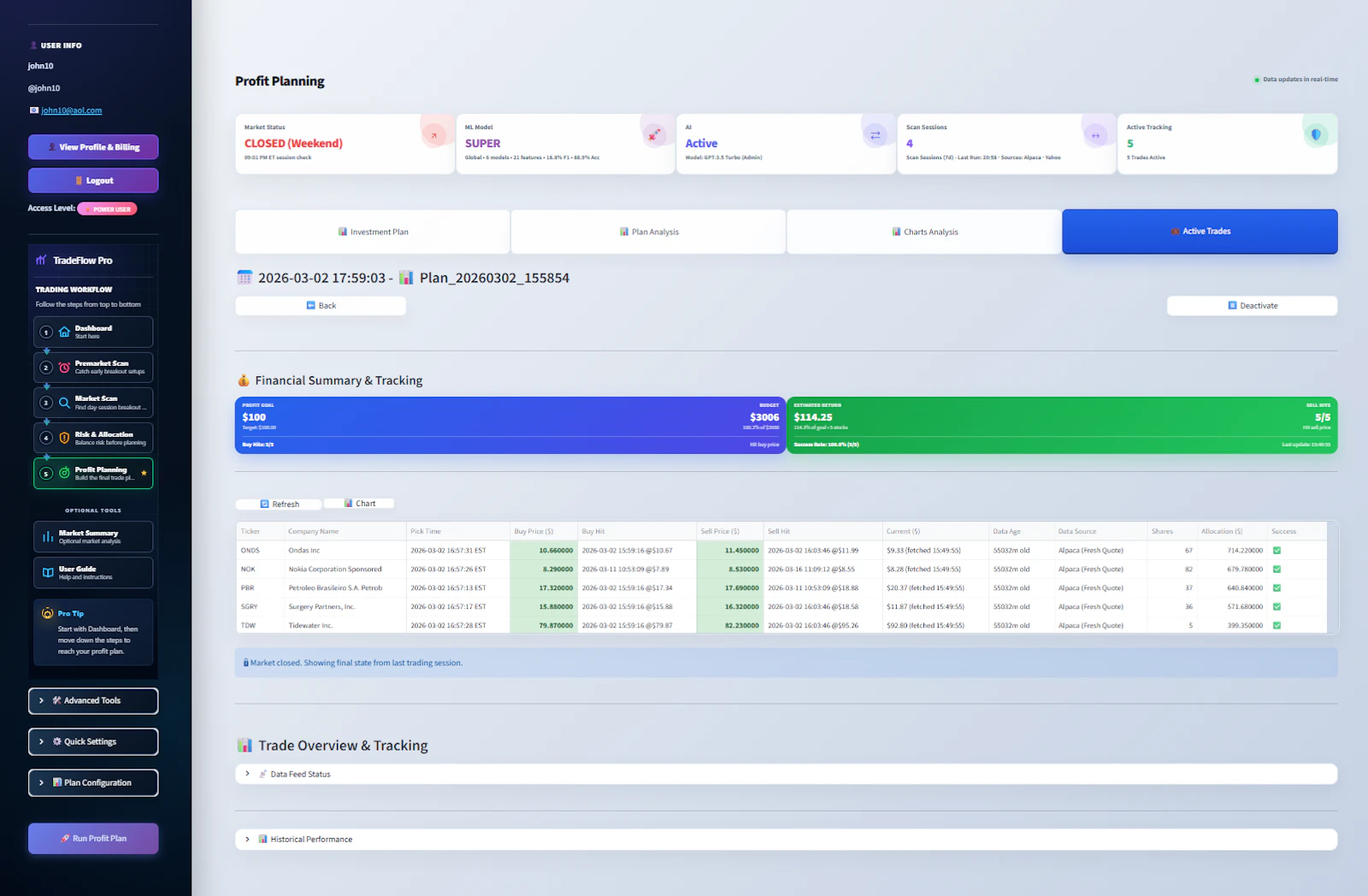The image size is (1368, 896).
Task: Click the POWER USER access badge
Action: (108, 209)
